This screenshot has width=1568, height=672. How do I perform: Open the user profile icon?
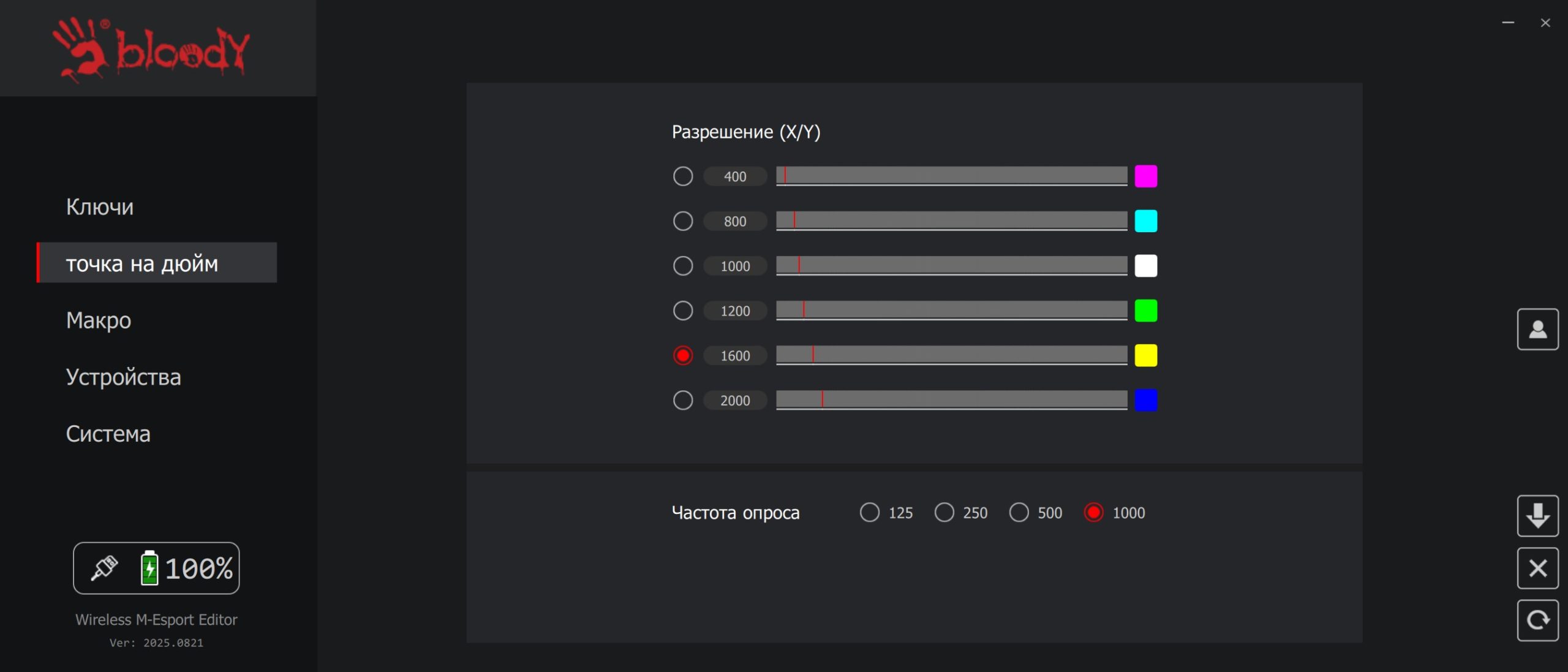coord(1537,329)
